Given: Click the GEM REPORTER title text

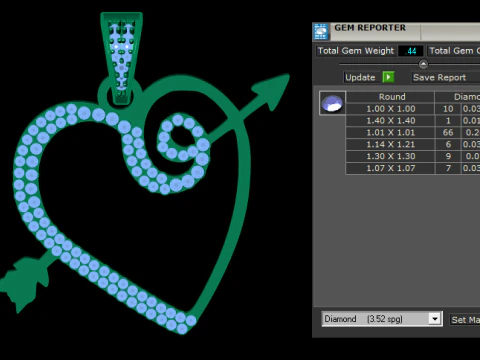Looking at the screenshot, I should tap(370, 28).
